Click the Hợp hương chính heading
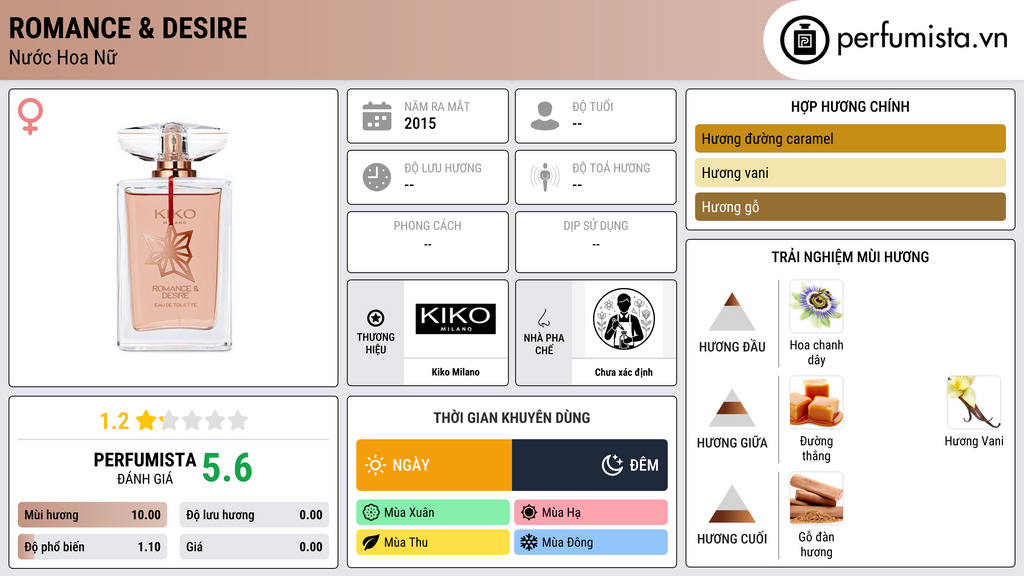 (850, 106)
